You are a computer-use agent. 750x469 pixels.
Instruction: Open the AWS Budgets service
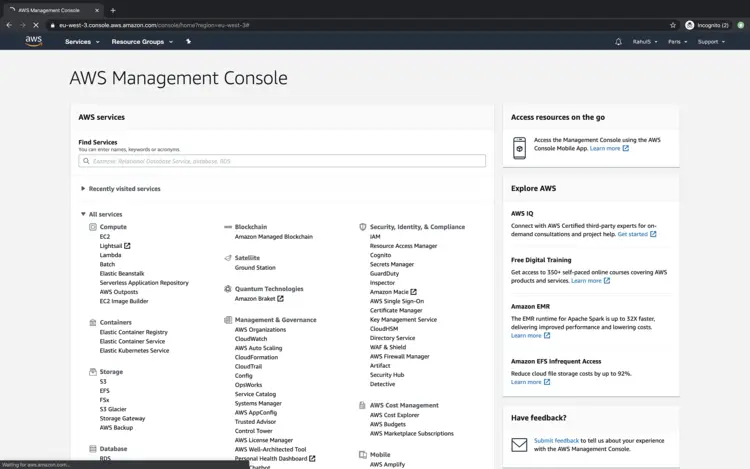(x=388, y=424)
